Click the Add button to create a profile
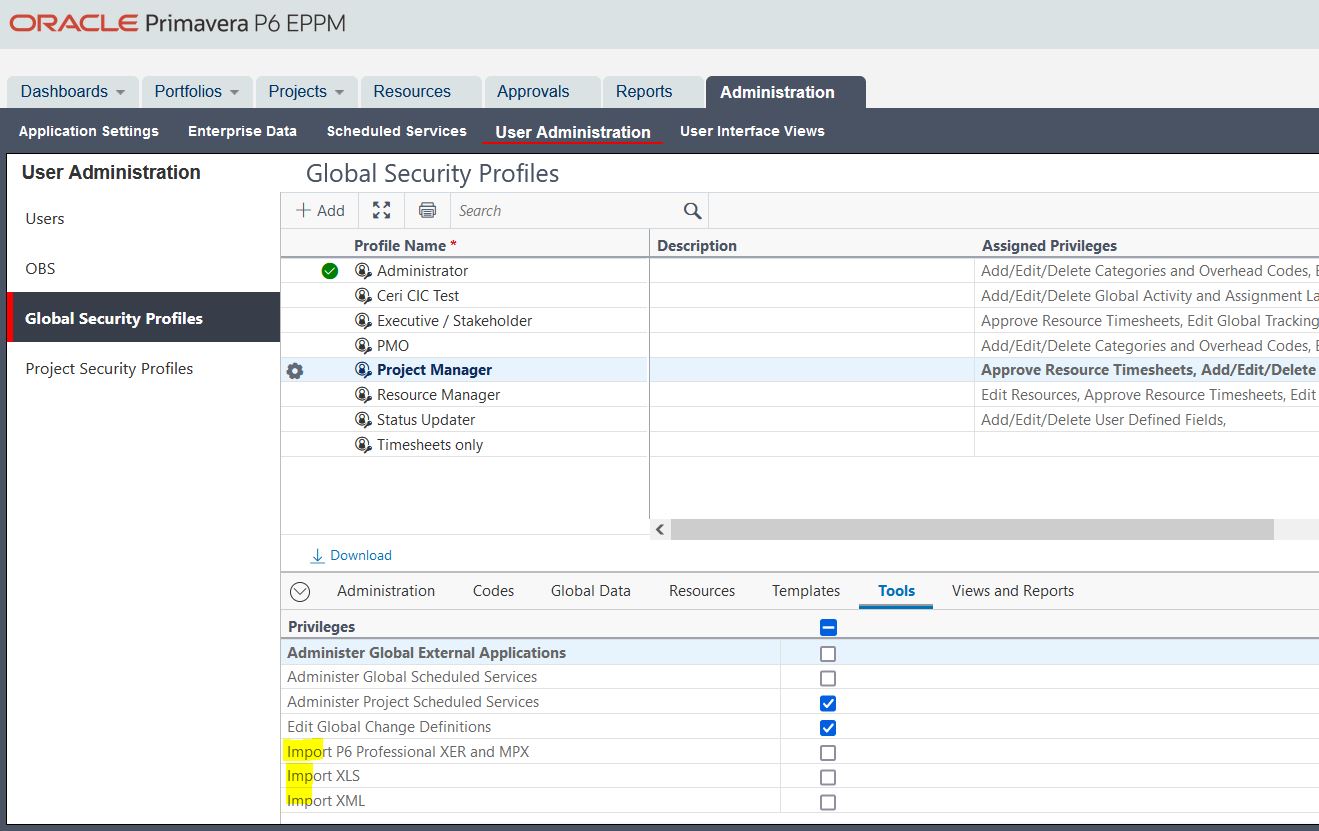 tap(320, 210)
